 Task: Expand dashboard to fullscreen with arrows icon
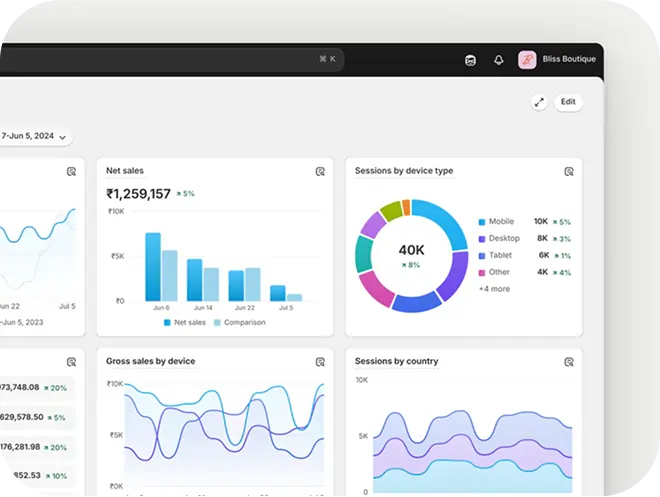click(x=539, y=102)
